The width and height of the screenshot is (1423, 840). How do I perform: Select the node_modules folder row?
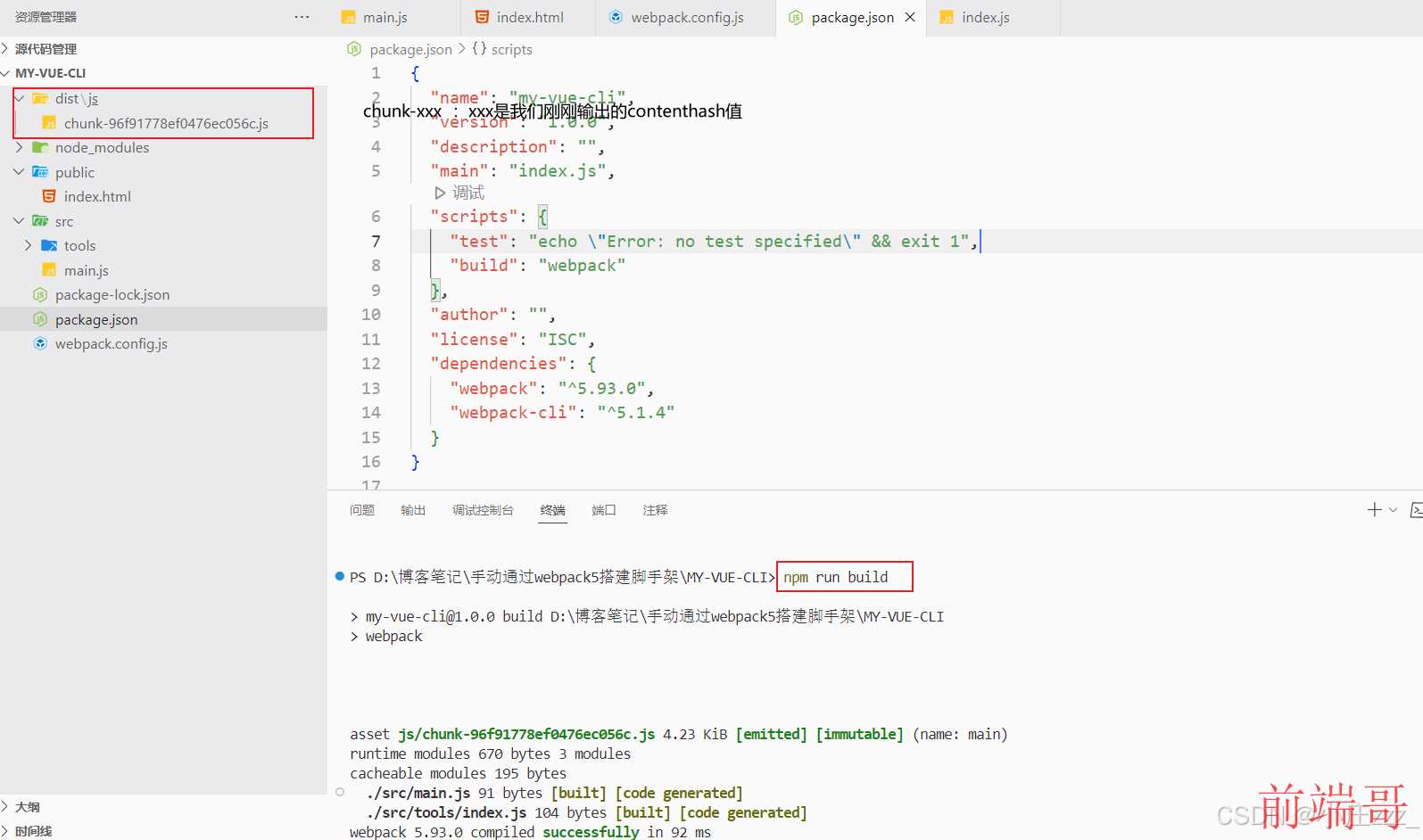pyautogui.click(x=163, y=147)
